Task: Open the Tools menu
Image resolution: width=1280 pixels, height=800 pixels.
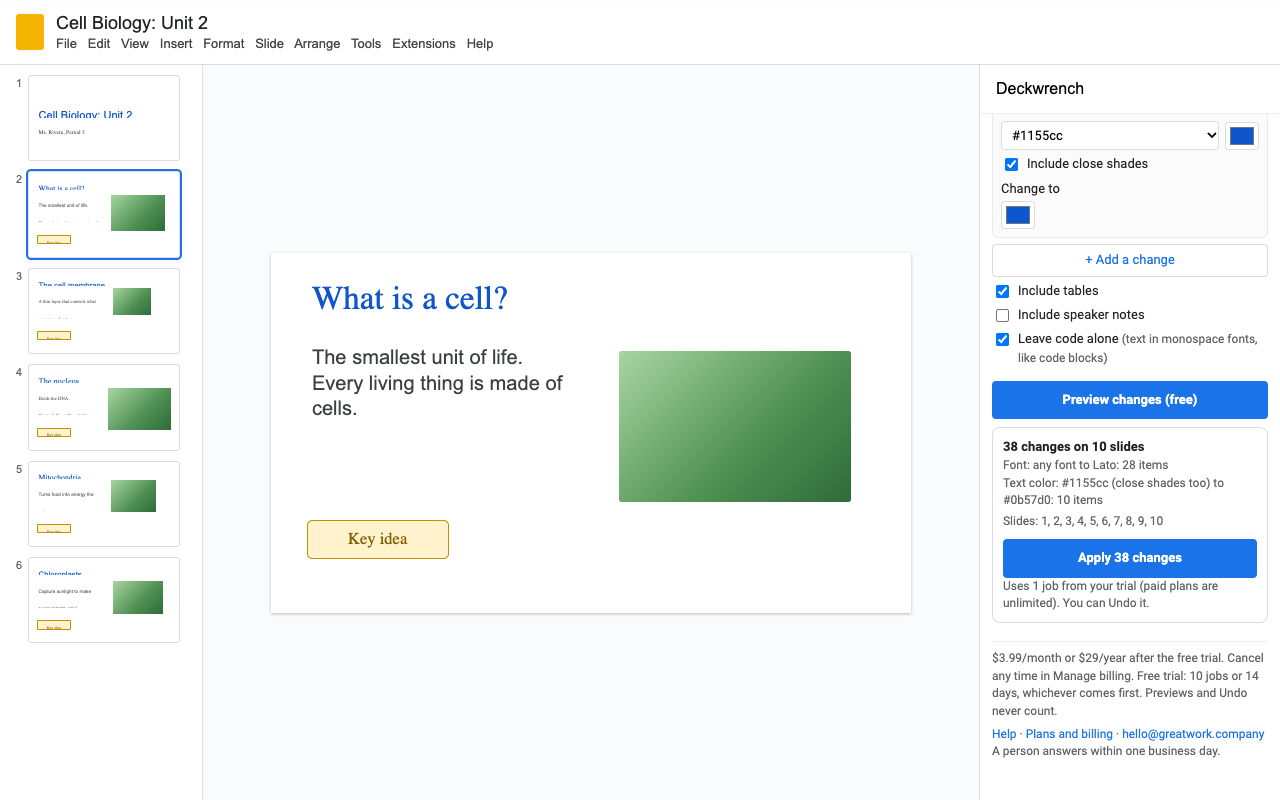Action: pyautogui.click(x=366, y=44)
